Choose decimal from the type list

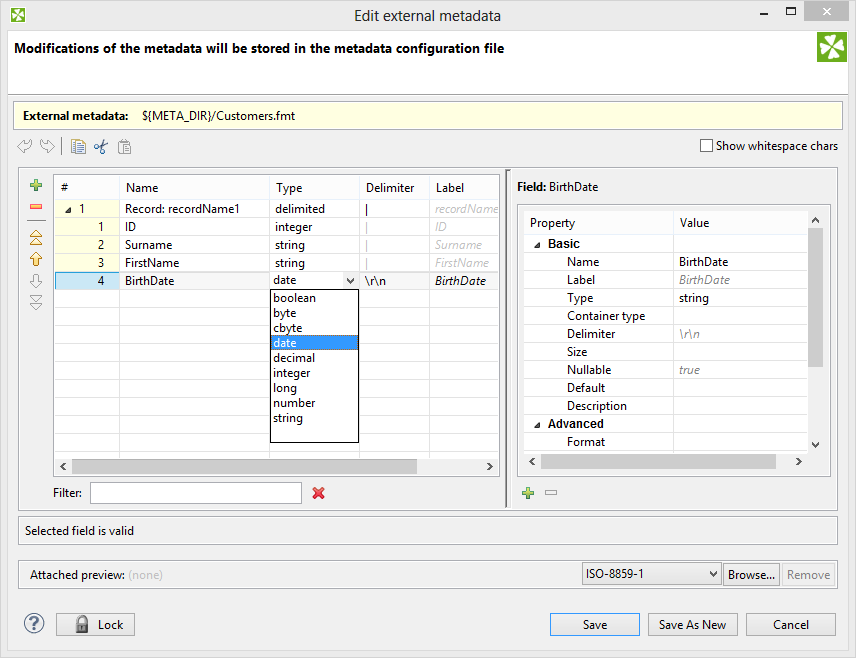click(x=294, y=358)
